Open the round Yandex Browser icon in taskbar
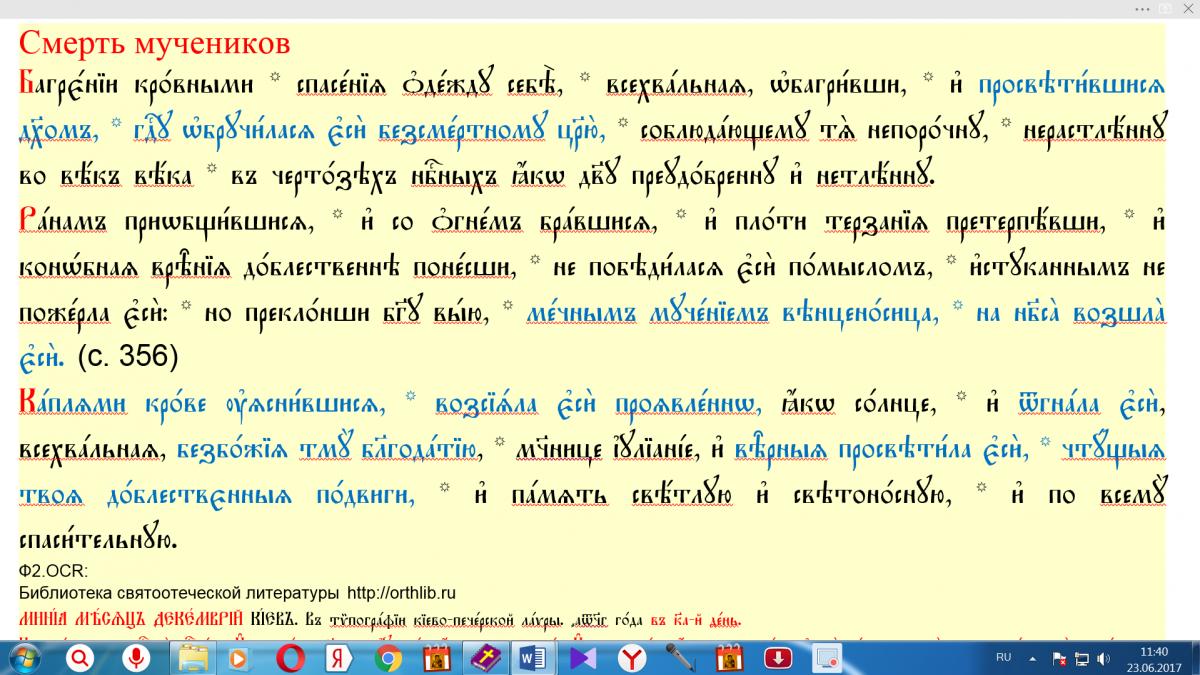The height and width of the screenshot is (675, 1200). click(632, 657)
